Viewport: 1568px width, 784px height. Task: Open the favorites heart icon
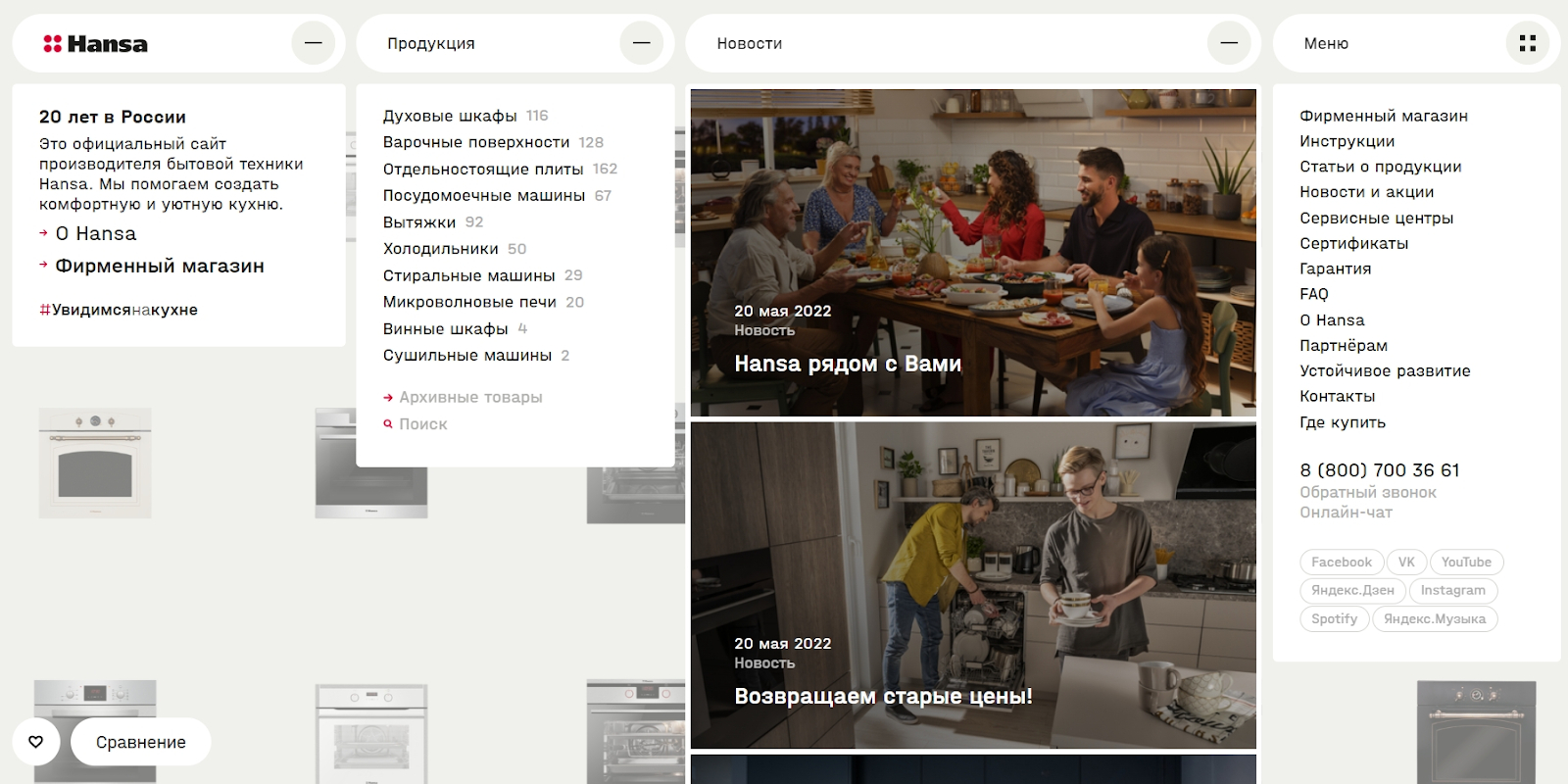(x=36, y=742)
